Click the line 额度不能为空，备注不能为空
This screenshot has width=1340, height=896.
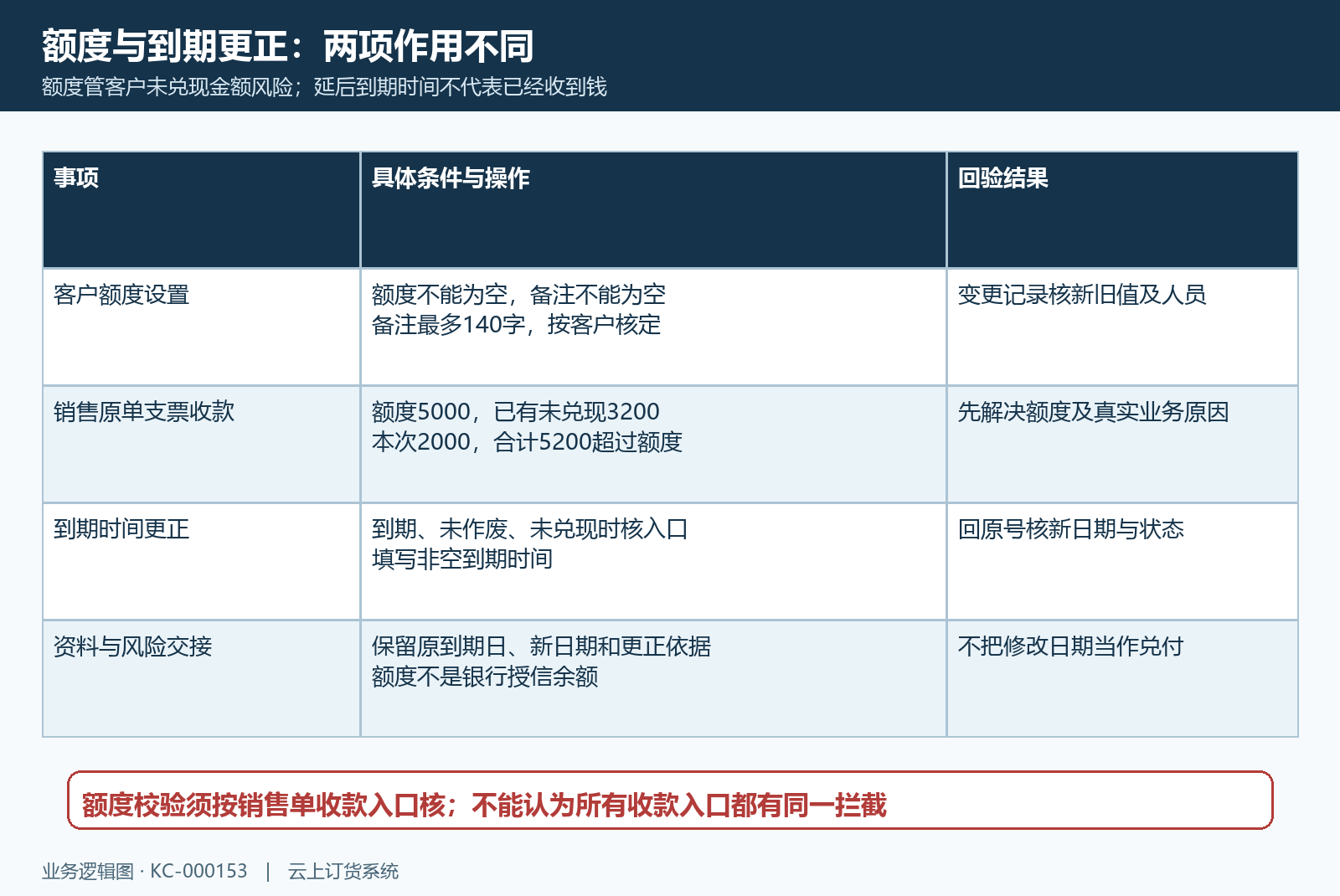tap(518, 295)
